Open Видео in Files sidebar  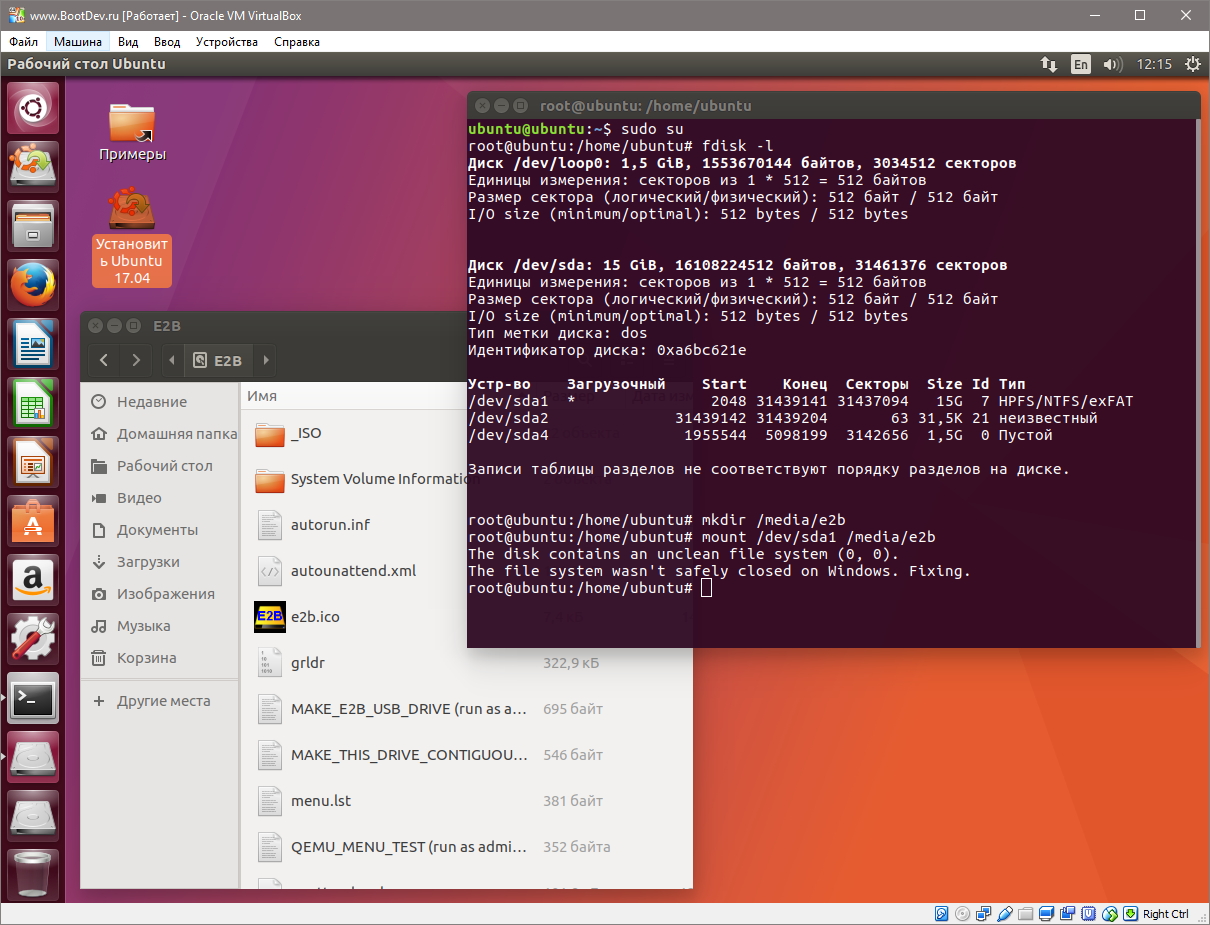tap(160, 498)
